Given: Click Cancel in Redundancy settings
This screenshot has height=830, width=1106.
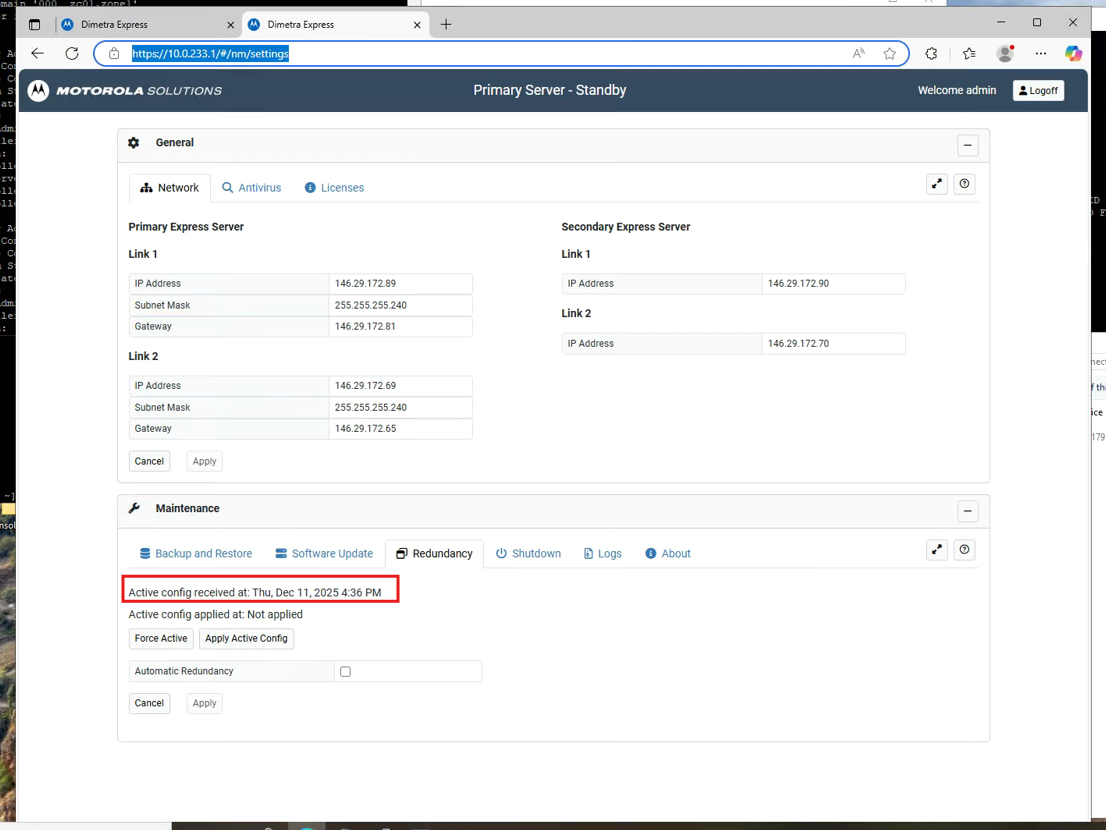Looking at the screenshot, I should pos(149,703).
